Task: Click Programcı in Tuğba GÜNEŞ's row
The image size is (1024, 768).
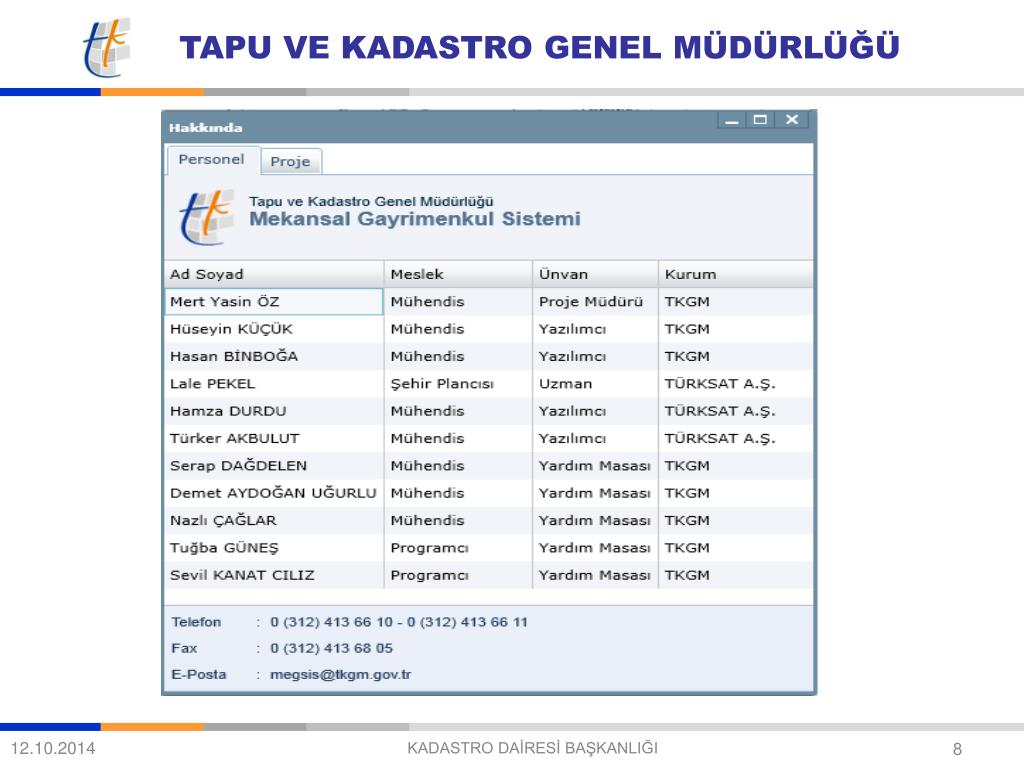Action: [x=458, y=549]
